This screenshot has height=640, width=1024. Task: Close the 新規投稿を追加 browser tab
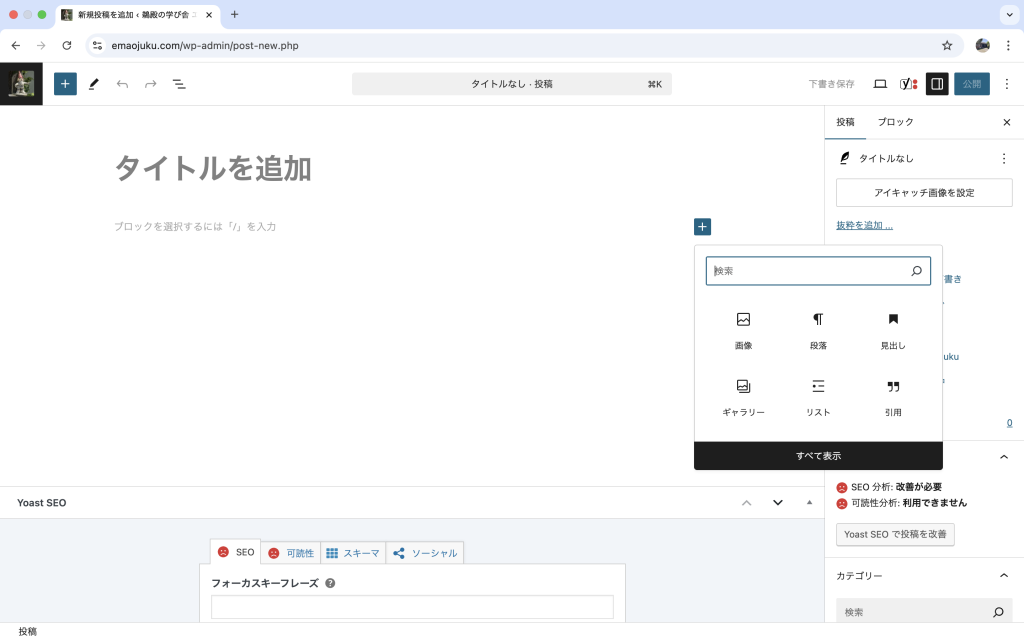click(209, 14)
